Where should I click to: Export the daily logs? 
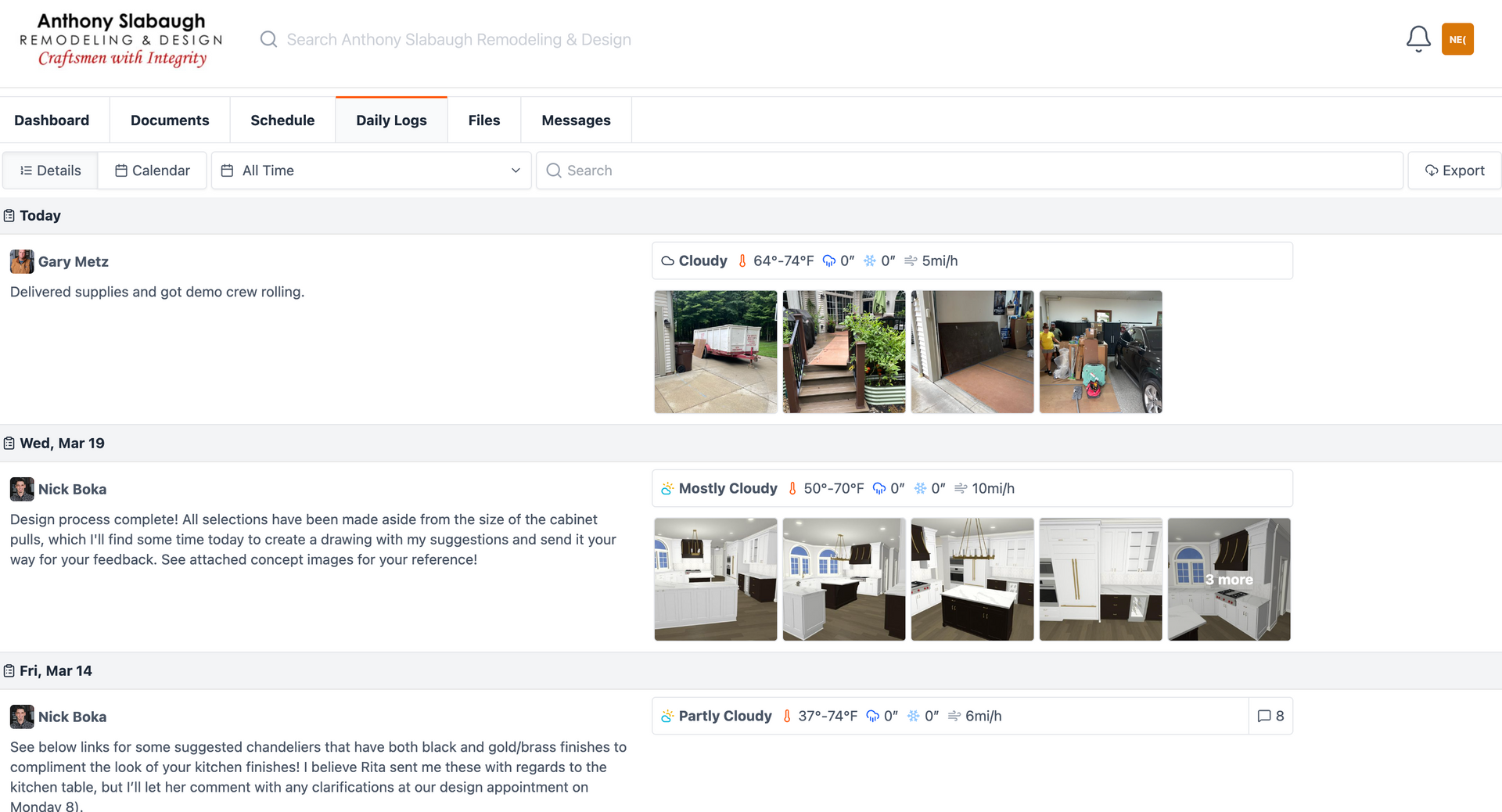point(1454,171)
